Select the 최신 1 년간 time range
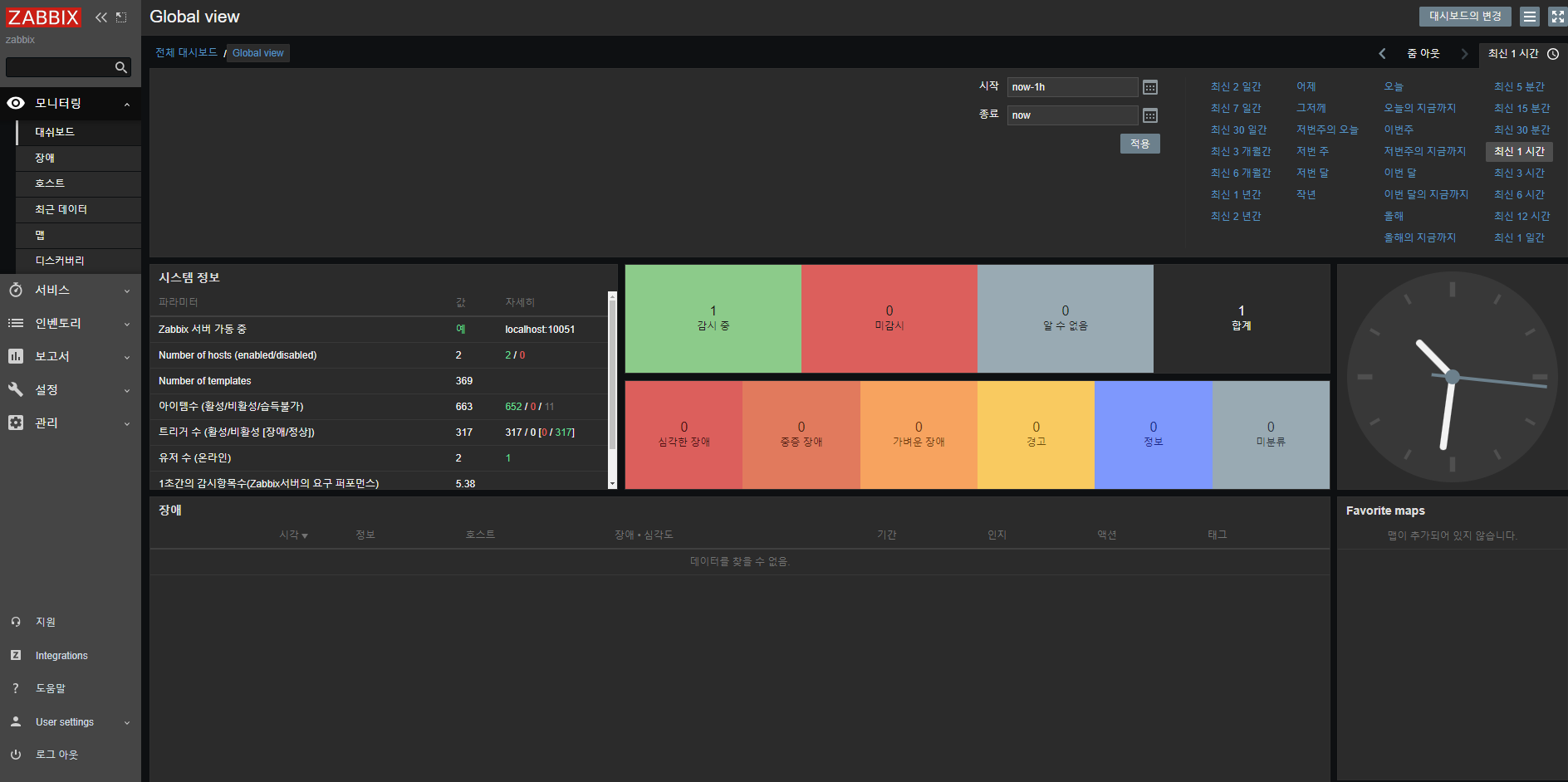 pyautogui.click(x=1236, y=194)
